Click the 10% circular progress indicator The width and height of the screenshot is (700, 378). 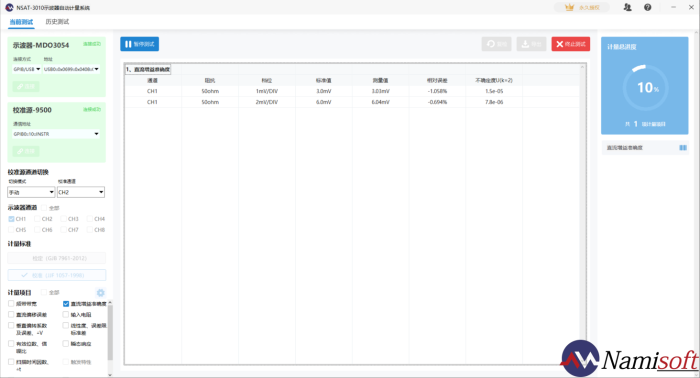645,87
